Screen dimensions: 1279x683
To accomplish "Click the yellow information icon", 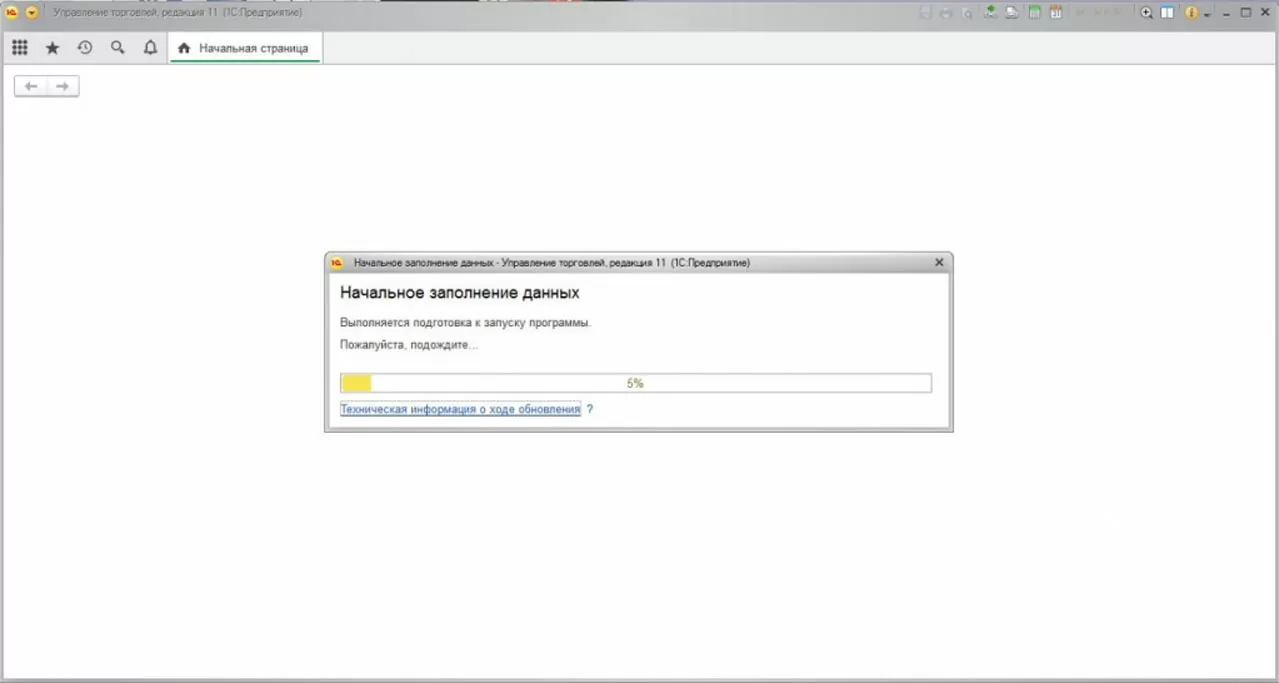I will [x=1191, y=13].
